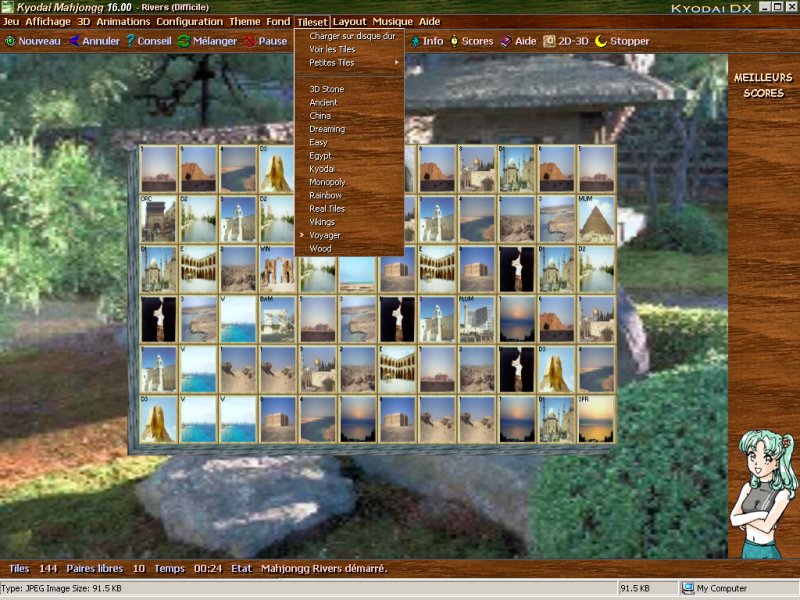The height and width of the screenshot is (600, 800).
Task: Open the Theme menu
Action: 244,21
